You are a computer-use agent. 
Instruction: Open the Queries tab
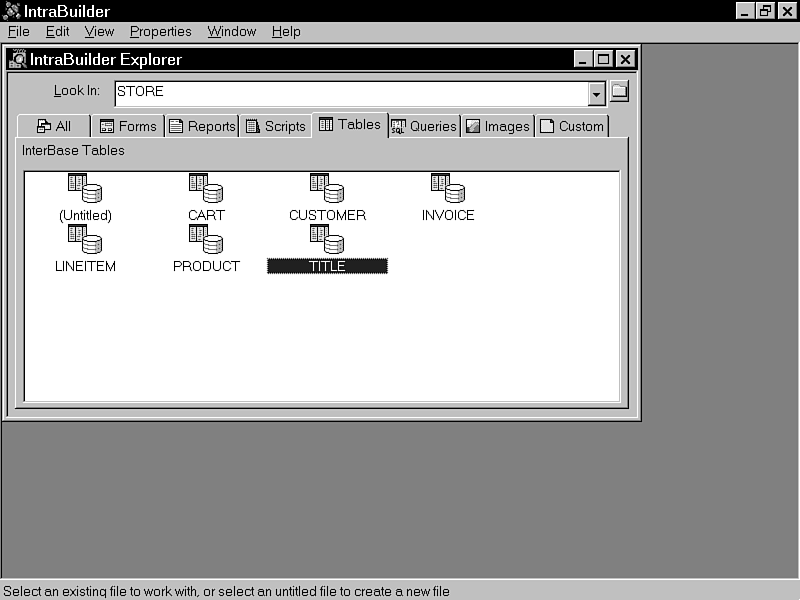(424, 126)
